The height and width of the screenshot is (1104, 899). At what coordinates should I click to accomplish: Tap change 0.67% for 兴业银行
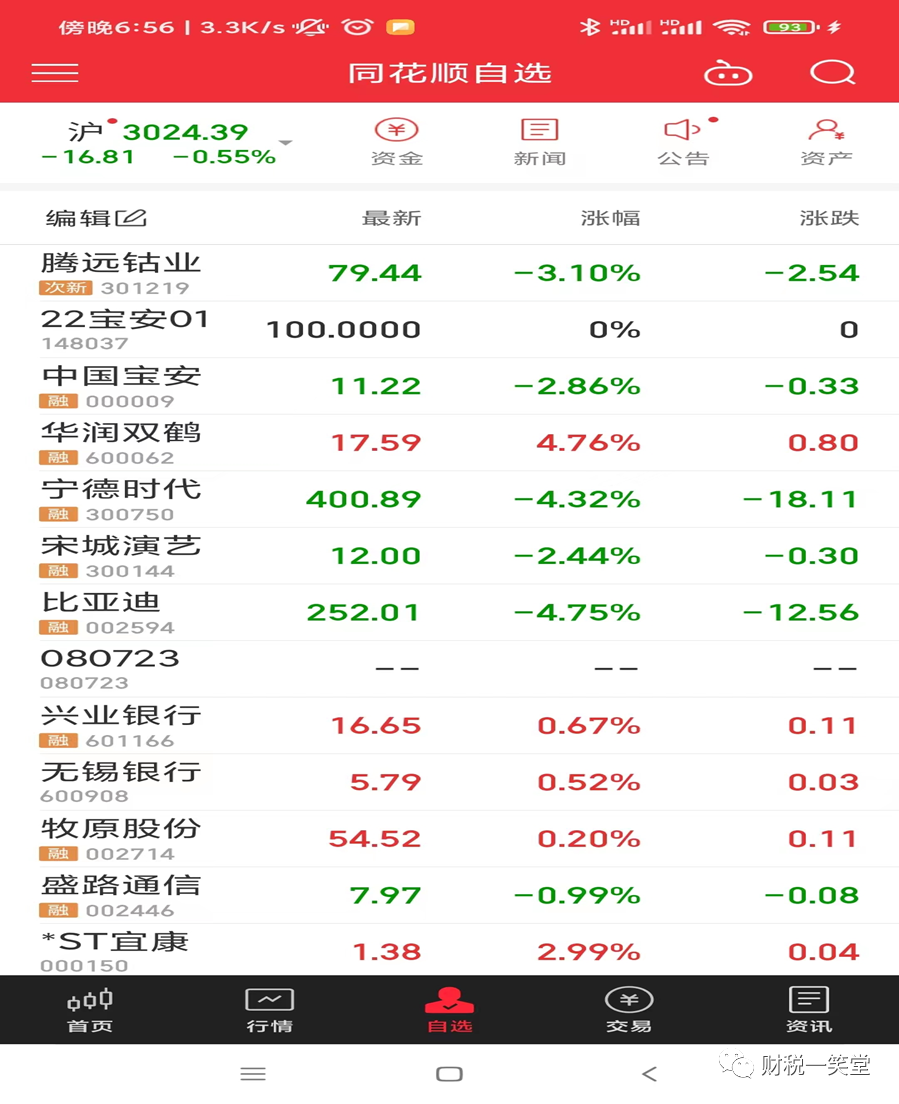tap(589, 726)
